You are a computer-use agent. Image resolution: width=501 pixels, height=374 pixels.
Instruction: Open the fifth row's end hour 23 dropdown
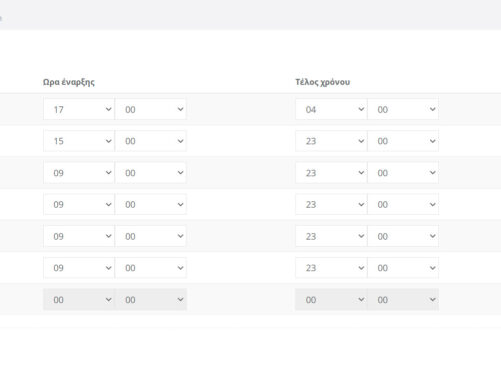pos(331,236)
